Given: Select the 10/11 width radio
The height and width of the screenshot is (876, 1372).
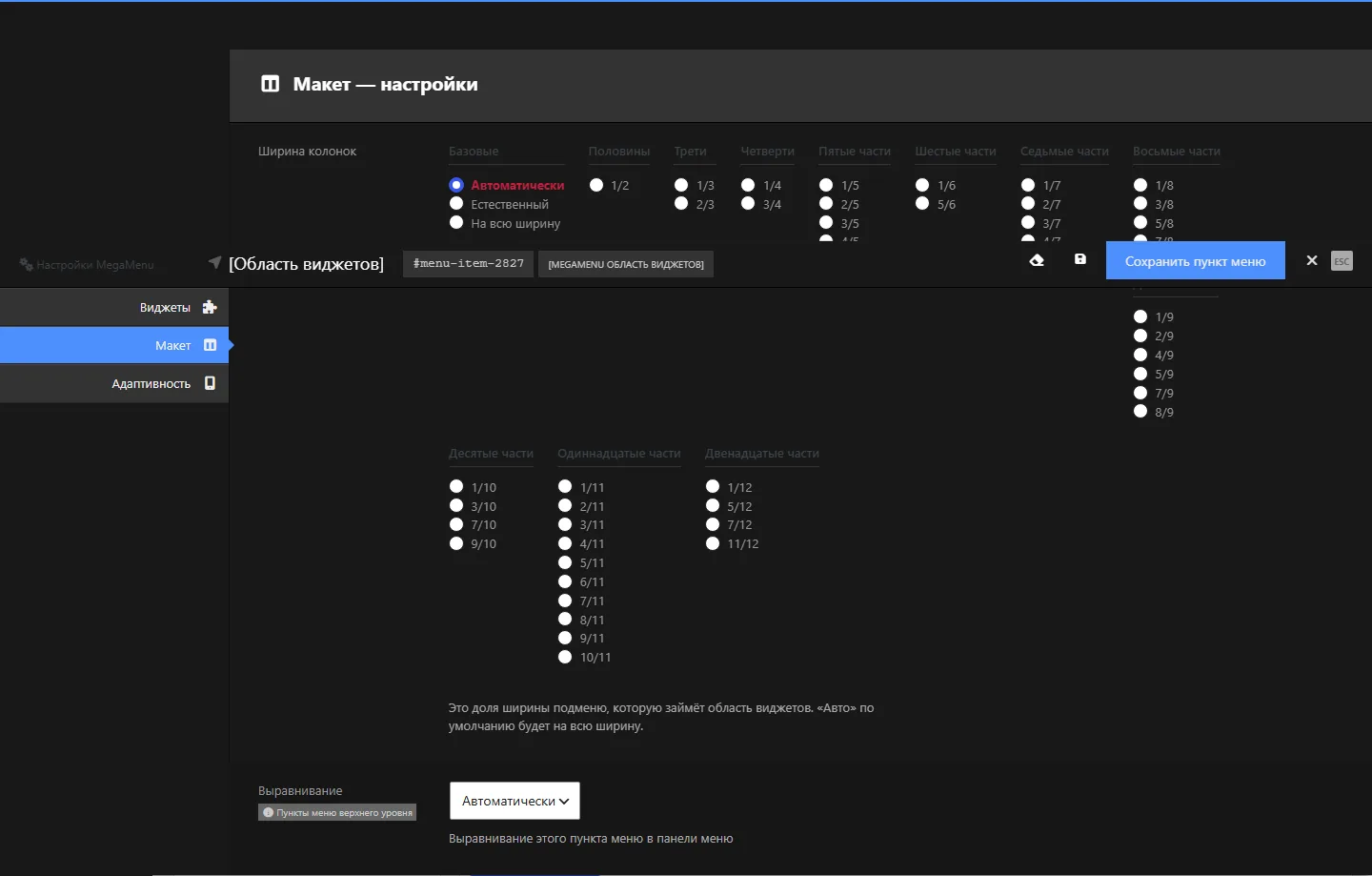Looking at the screenshot, I should 565,657.
